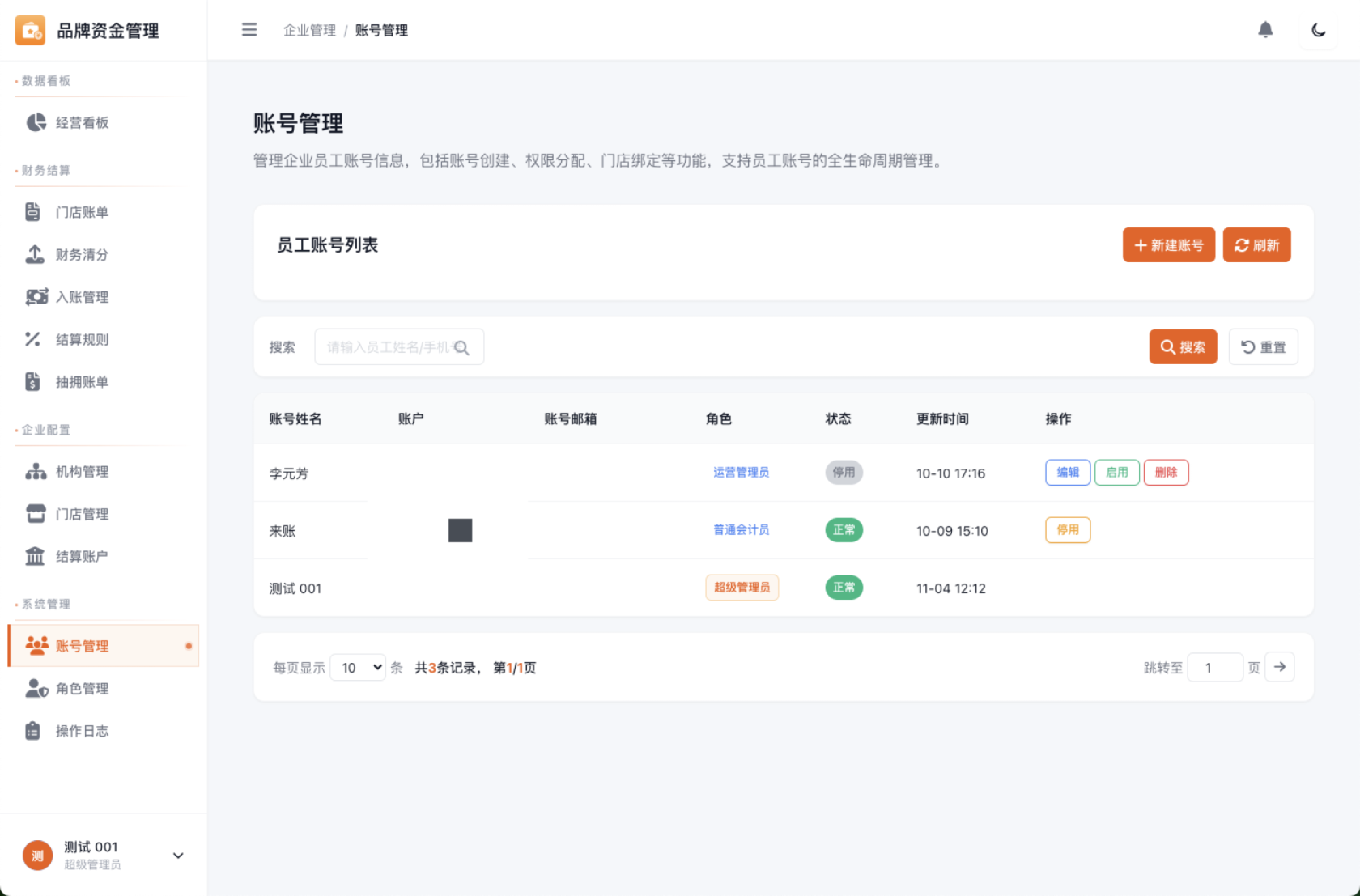1360x896 pixels.
Task: Select 操作日志 menu item
Action: [81, 731]
